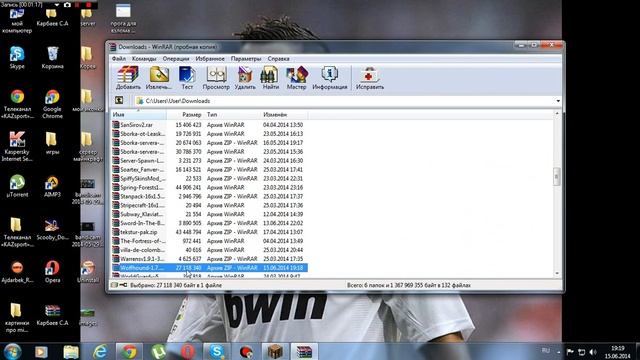The image size is (640, 360).
Task: Open the Параметры menu
Action: [246, 59]
